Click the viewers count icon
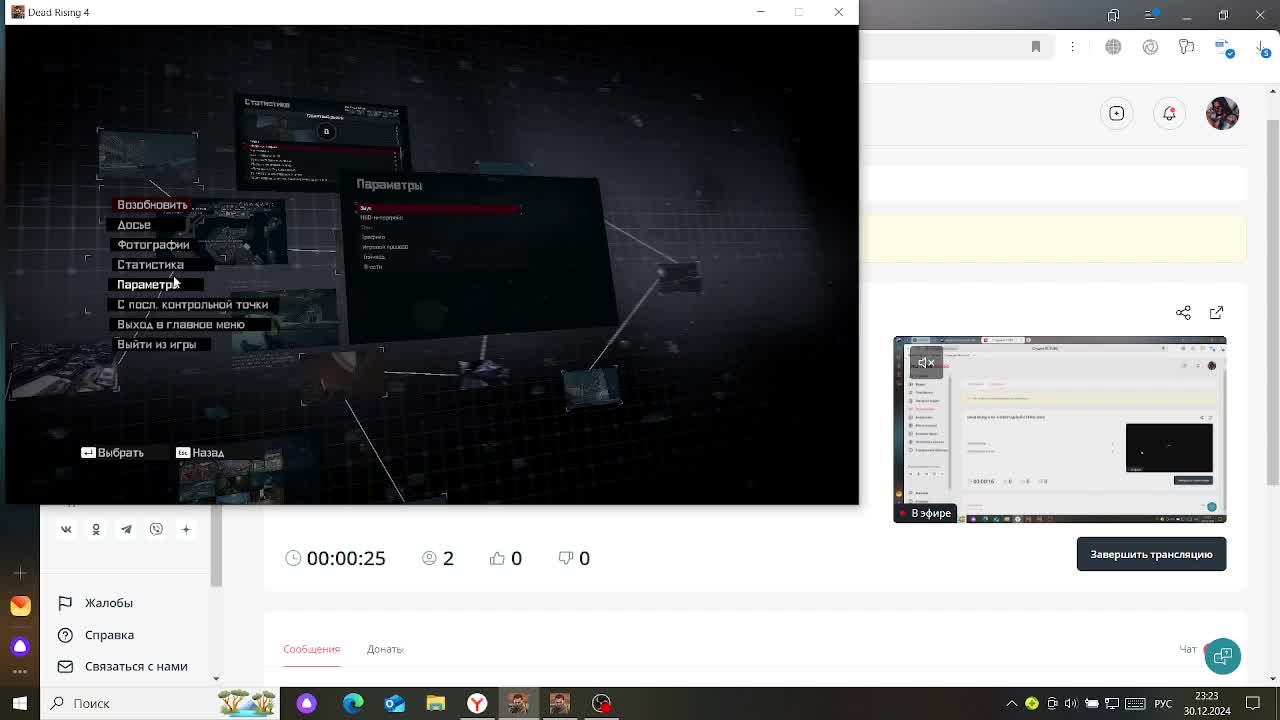Viewport: 1280px width, 720px height. (429, 558)
